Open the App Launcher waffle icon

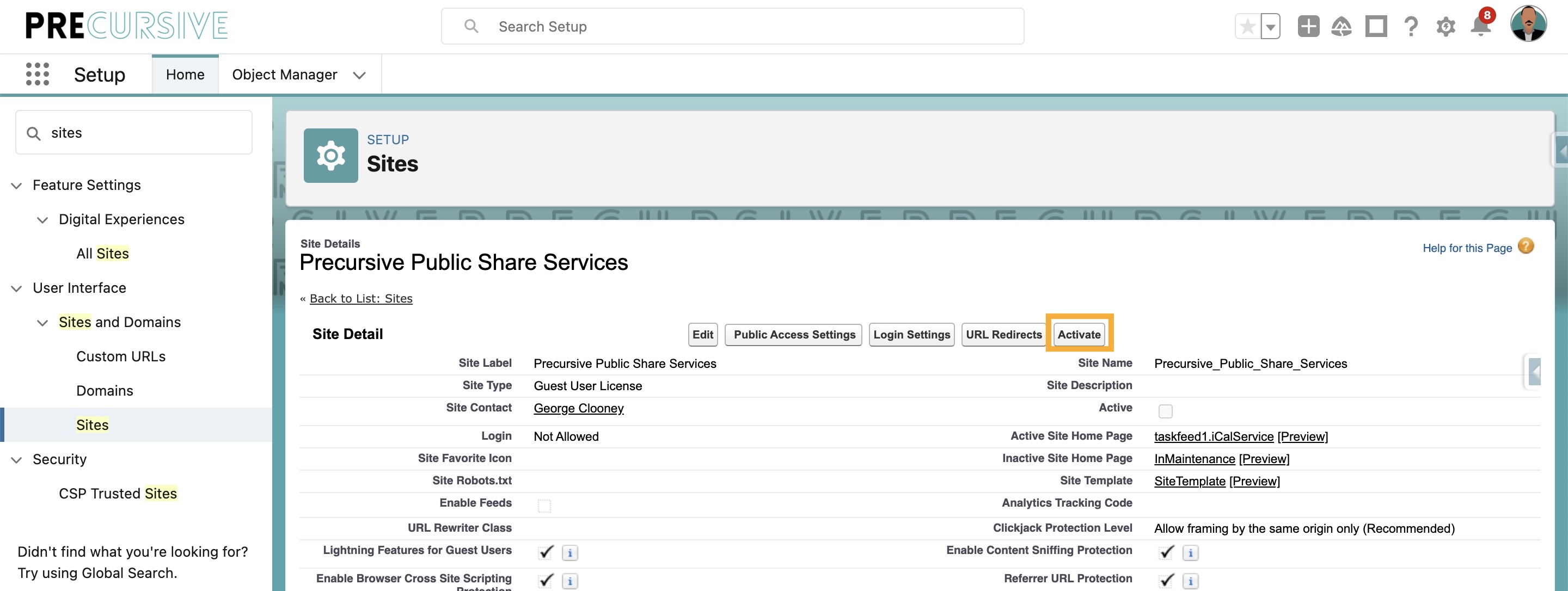(38, 73)
